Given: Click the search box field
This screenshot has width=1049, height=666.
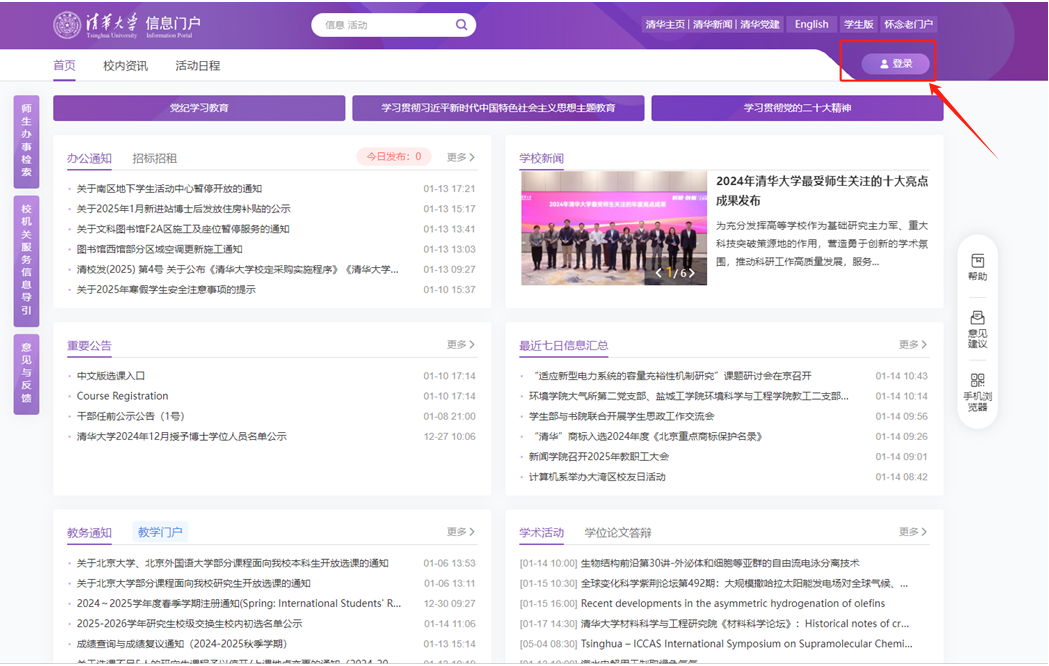Looking at the screenshot, I should tap(393, 25).
